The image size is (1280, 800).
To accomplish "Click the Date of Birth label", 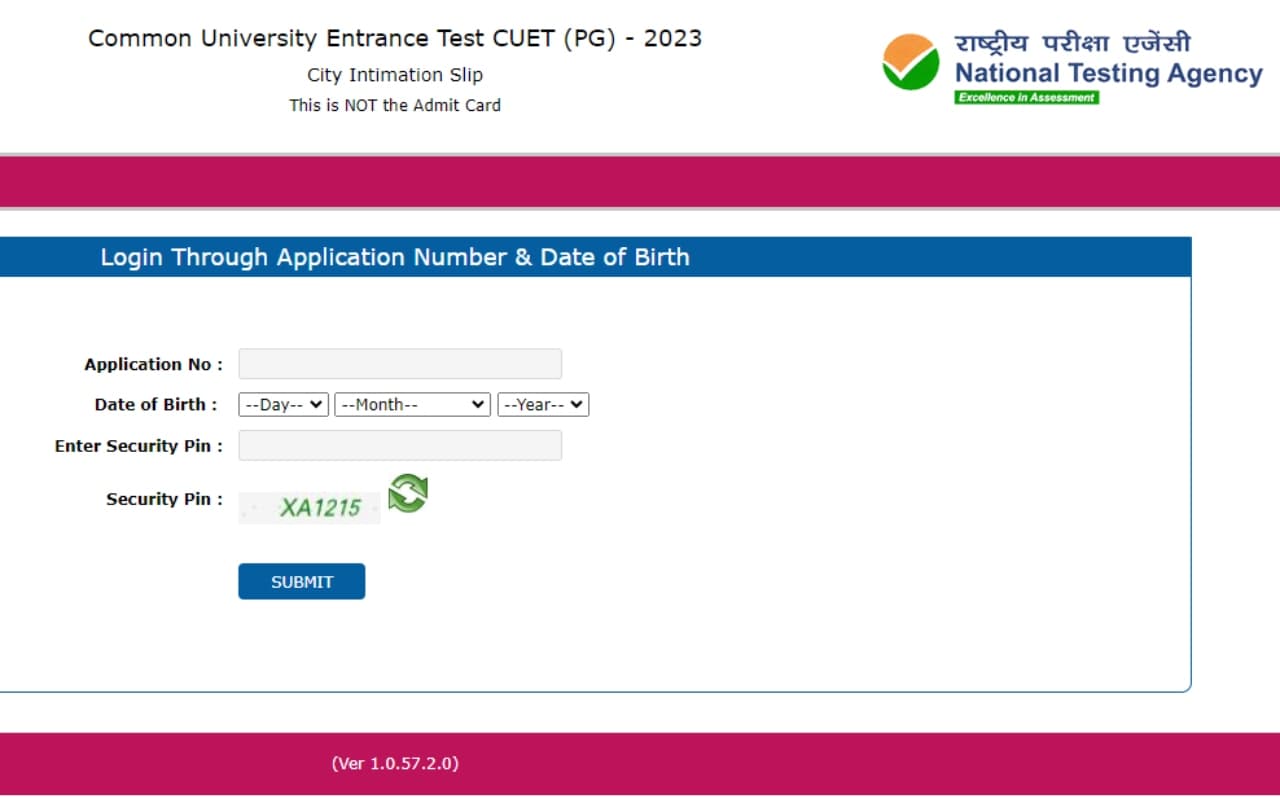I will pos(155,404).
